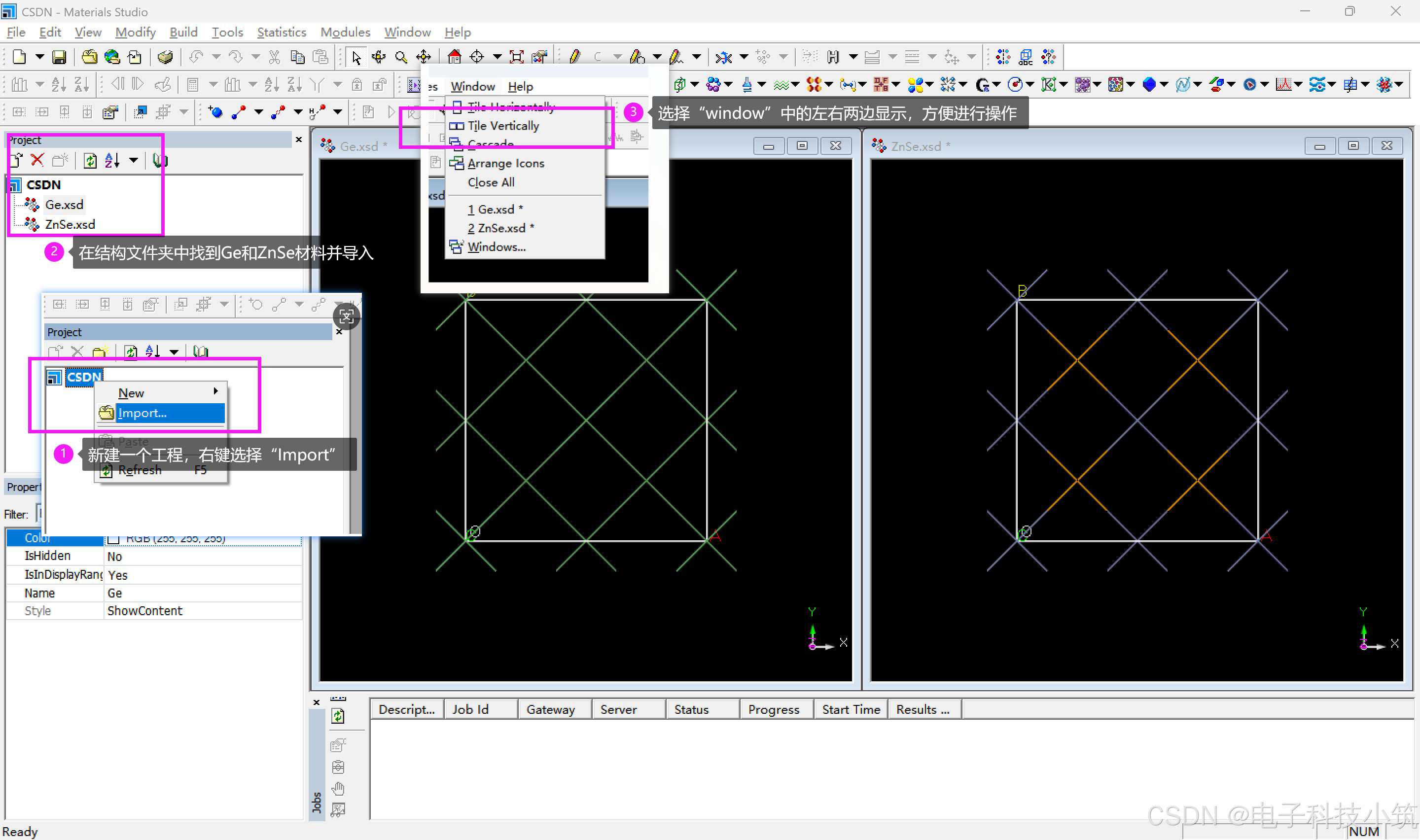1420x840 pixels.
Task: Select the Sketch Atom pencil tool
Action: pos(575,57)
